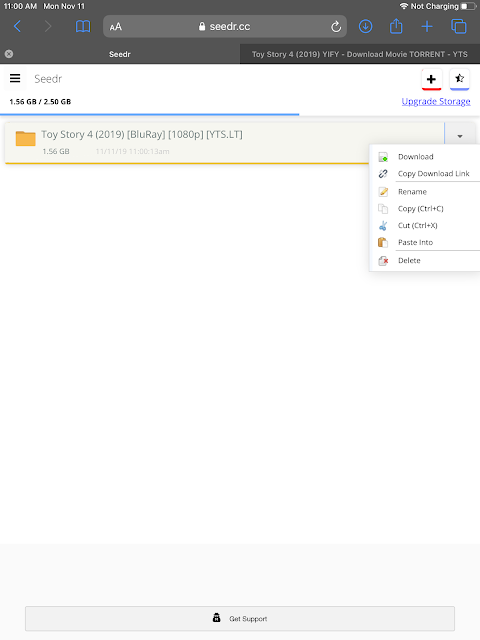Reload the seedr.cc page

[336, 27]
